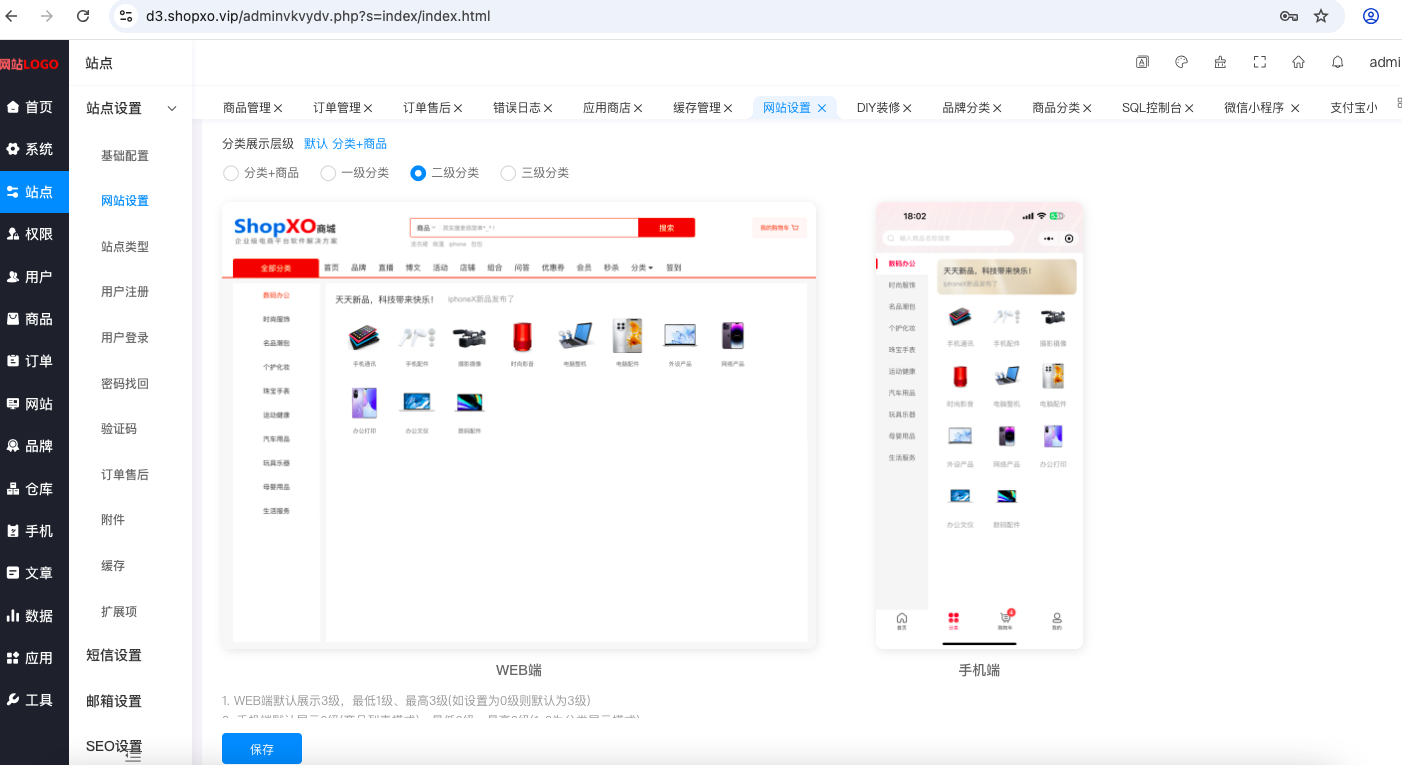The width and height of the screenshot is (1402, 765).
Task: Open 验证码 in the submenu
Action: coord(119,429)
